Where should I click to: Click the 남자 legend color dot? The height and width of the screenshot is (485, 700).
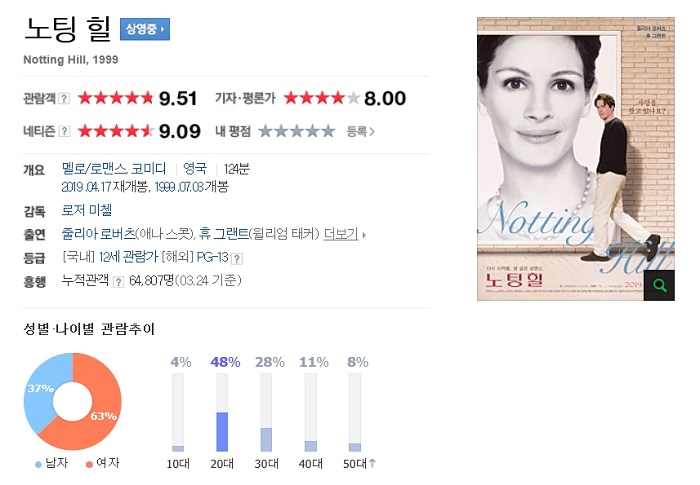coord(38,464)
